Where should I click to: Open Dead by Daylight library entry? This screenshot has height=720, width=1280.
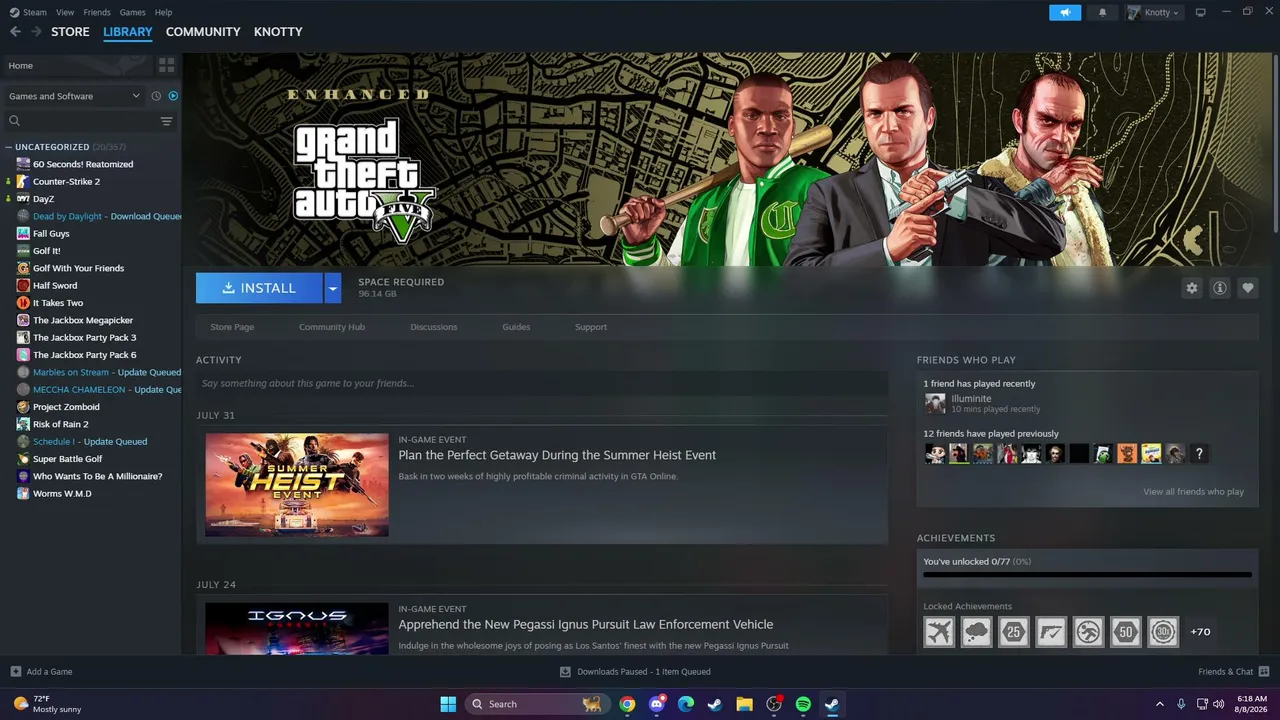(x=67, y=216)
